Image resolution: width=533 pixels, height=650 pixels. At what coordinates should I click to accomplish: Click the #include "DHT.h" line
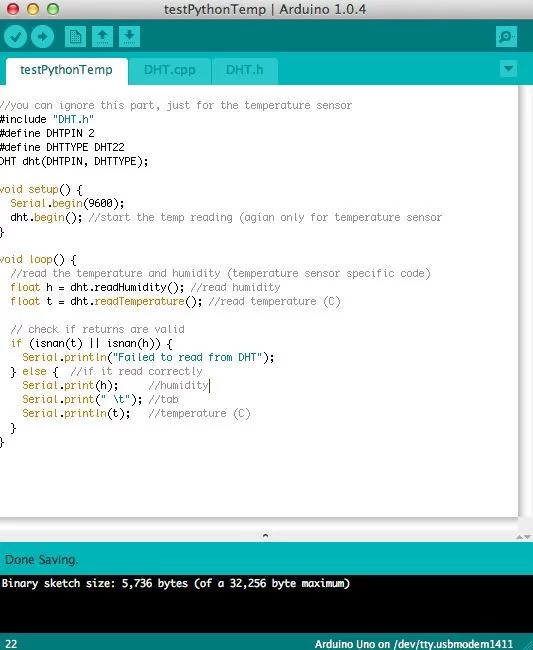click(x=47, y=119)
